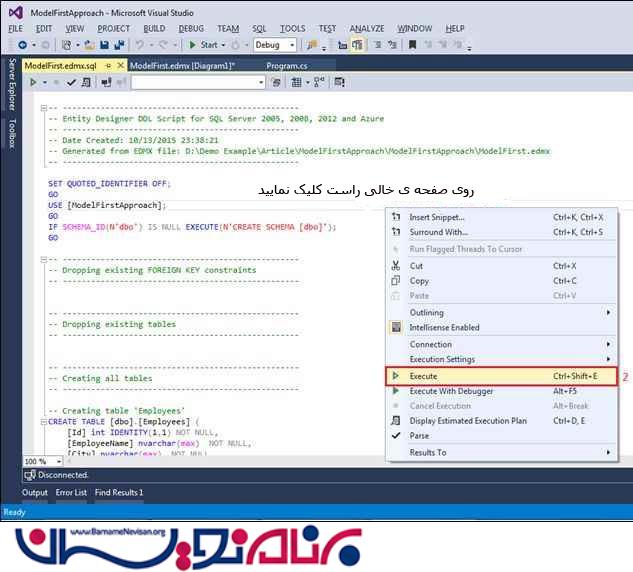Image resolution: width=633 pixels, height=572 pixels.
Task: Toggle the Intellisense Enabled option
Action: click(x=444, y=327)
